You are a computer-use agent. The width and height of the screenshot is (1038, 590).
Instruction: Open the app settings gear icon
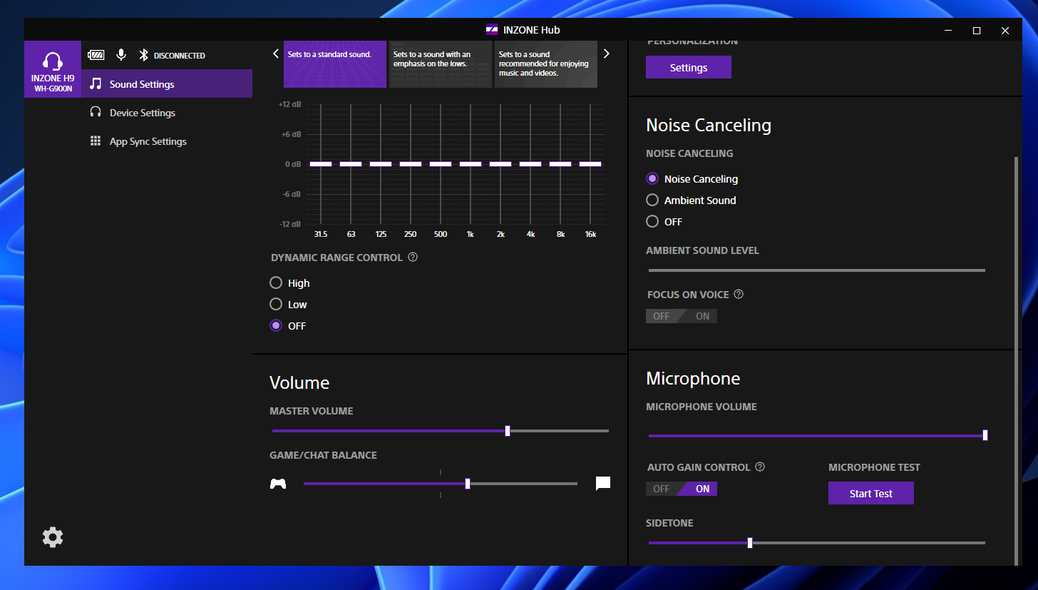[x=52, y=537]
